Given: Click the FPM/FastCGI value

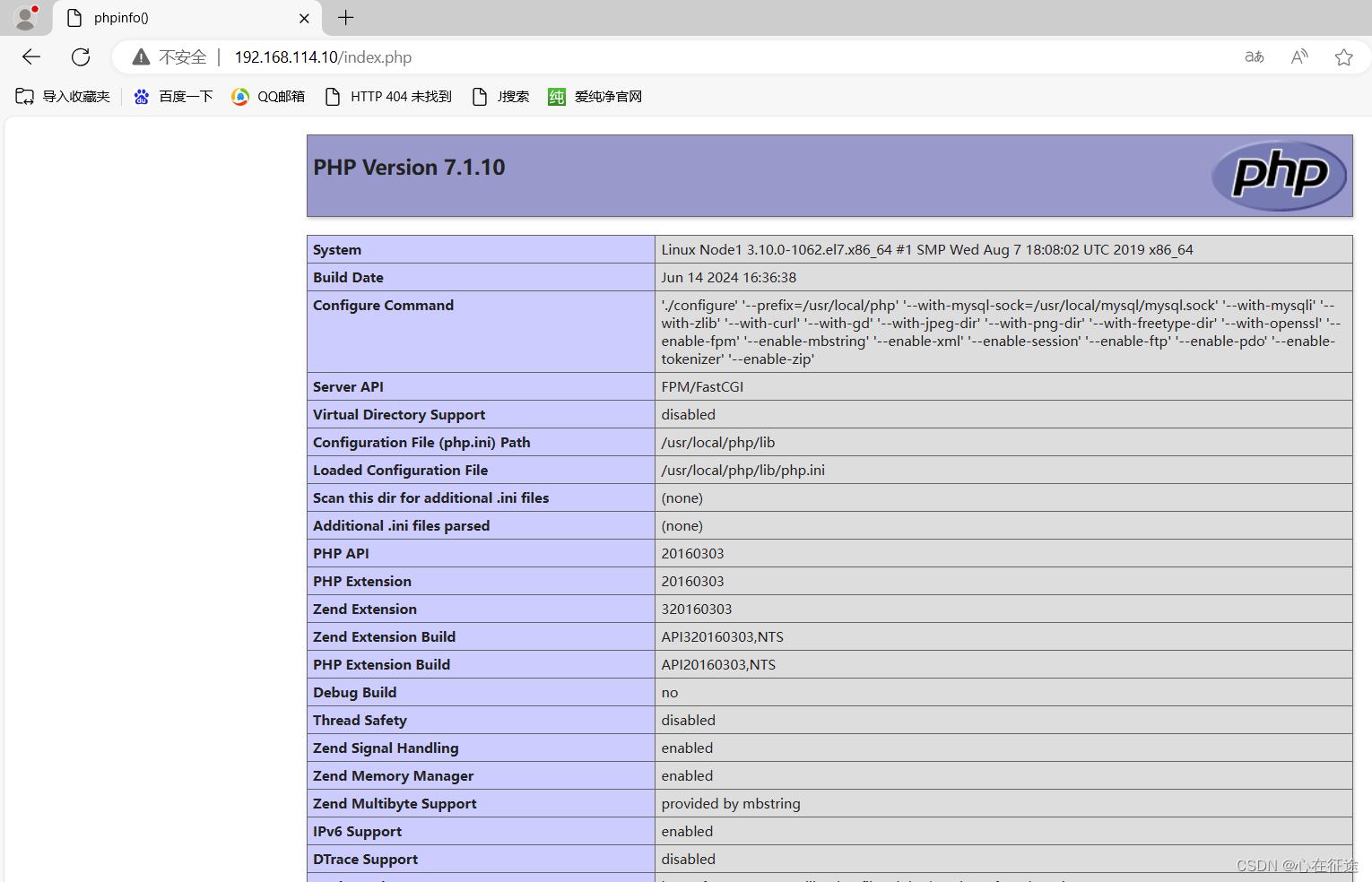Looking at the screenshot, I should pyautogui.click(x=702, y=387).
